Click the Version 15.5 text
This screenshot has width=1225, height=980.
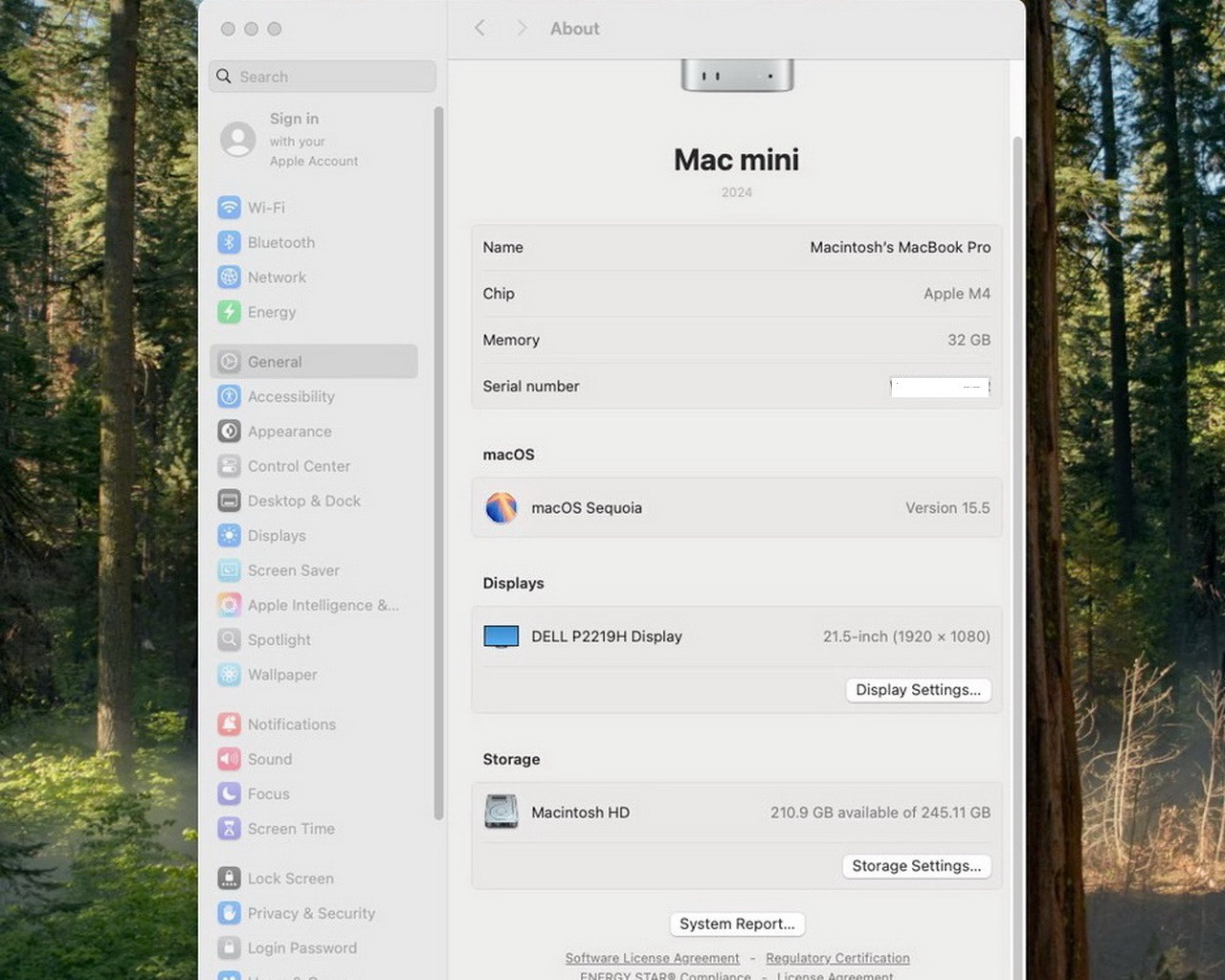point(947,508)
